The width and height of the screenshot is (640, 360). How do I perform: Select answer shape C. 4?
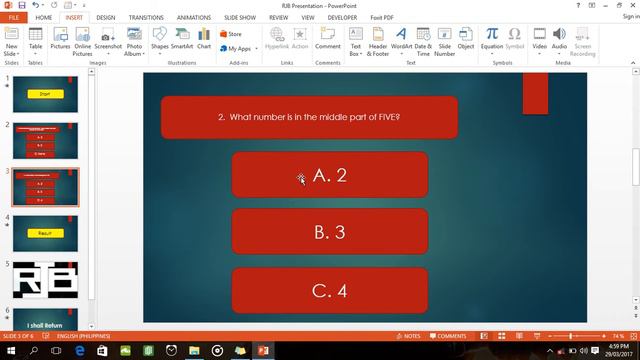click(x=330, y=291)
